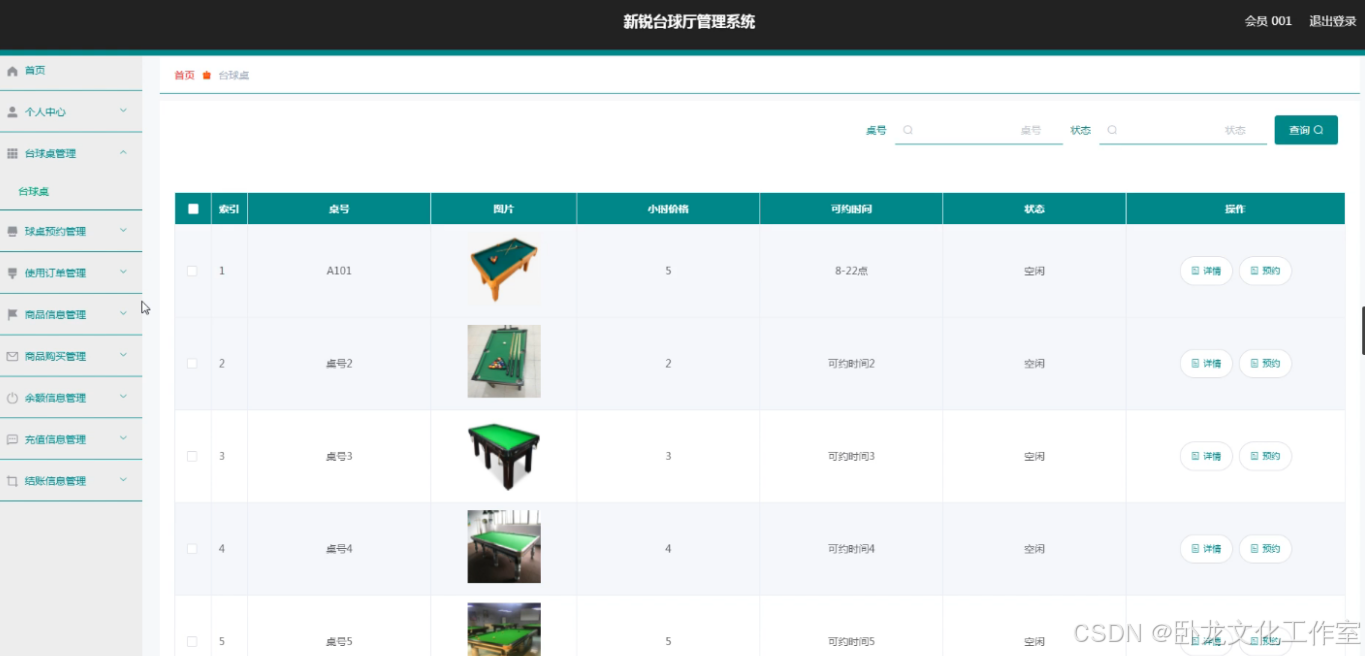Click the chat icon for 充值信息管理
The height and width of the screenshot is (656, 1365).
12,439
